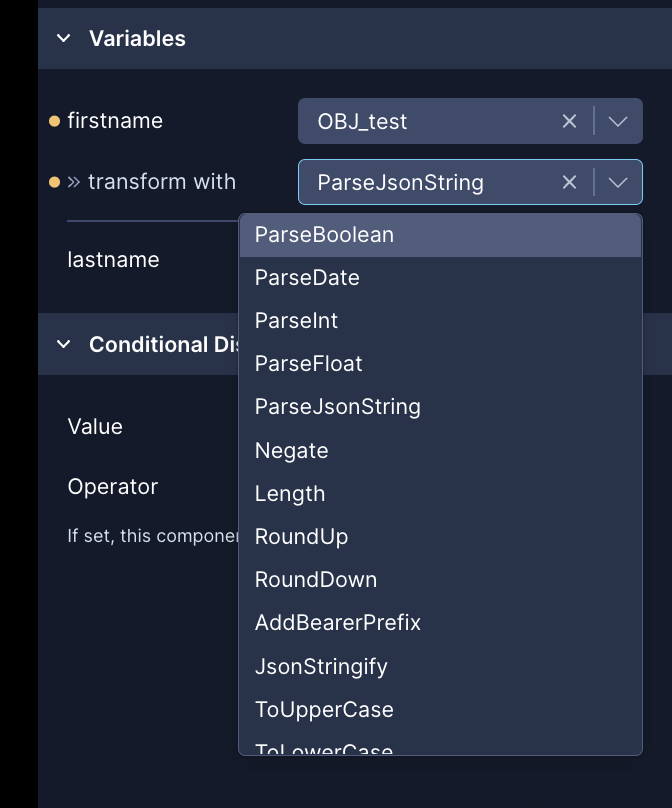Choose RoundUp from the dropdown list
Viewport: 672px width, 808px height.
click(x=301, y=536)
